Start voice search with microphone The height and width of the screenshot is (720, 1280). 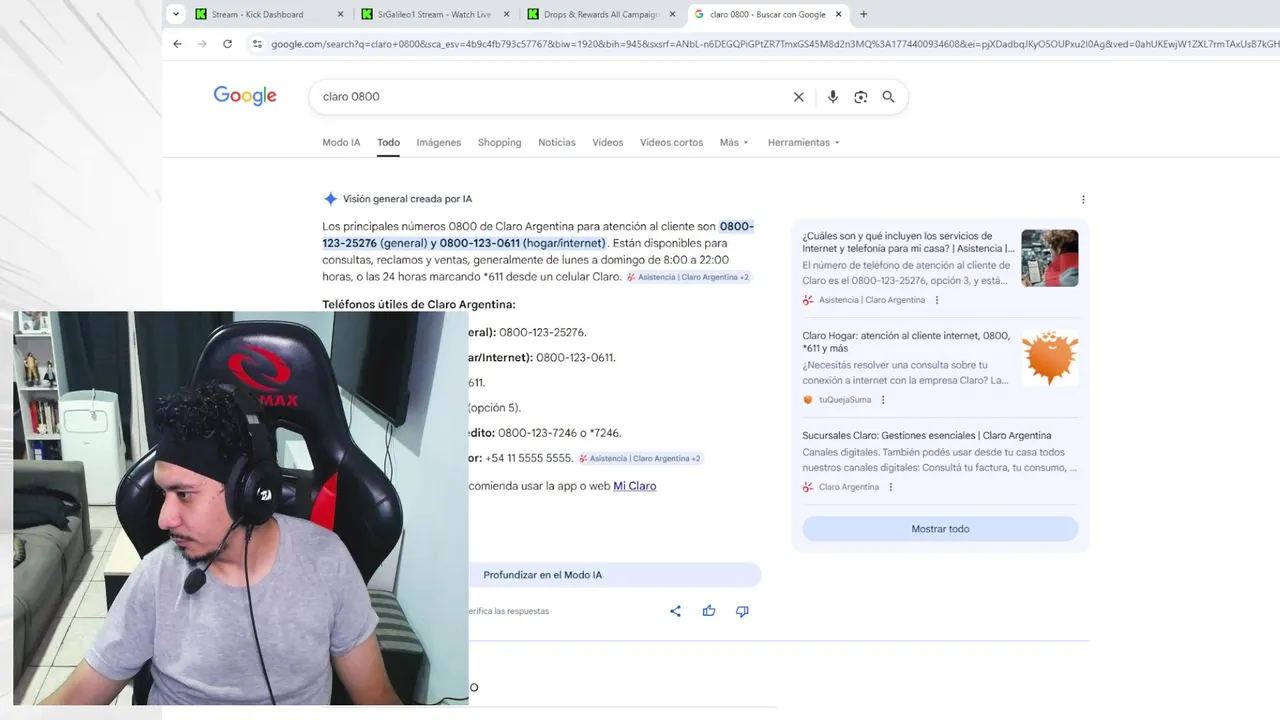(832, 97)
